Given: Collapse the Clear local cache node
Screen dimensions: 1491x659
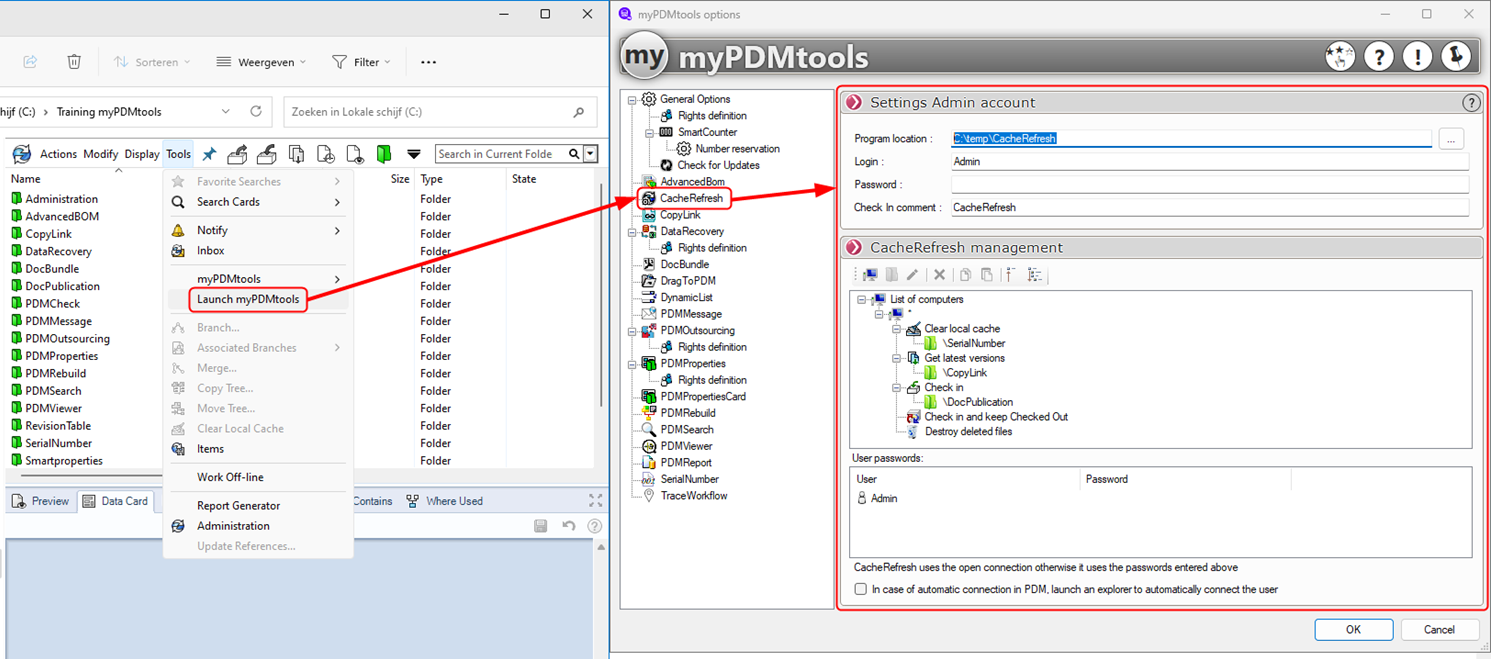Looking at the screenshot, I should click(897, 328).
